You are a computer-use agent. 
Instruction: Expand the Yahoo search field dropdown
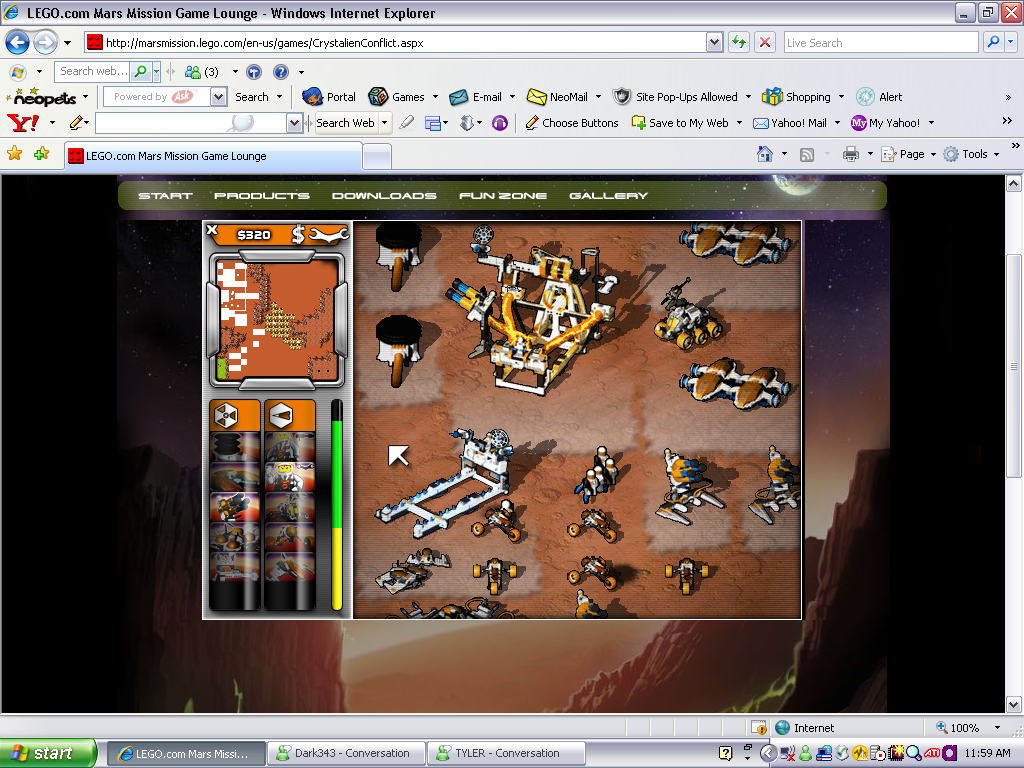tap(295, 123)
